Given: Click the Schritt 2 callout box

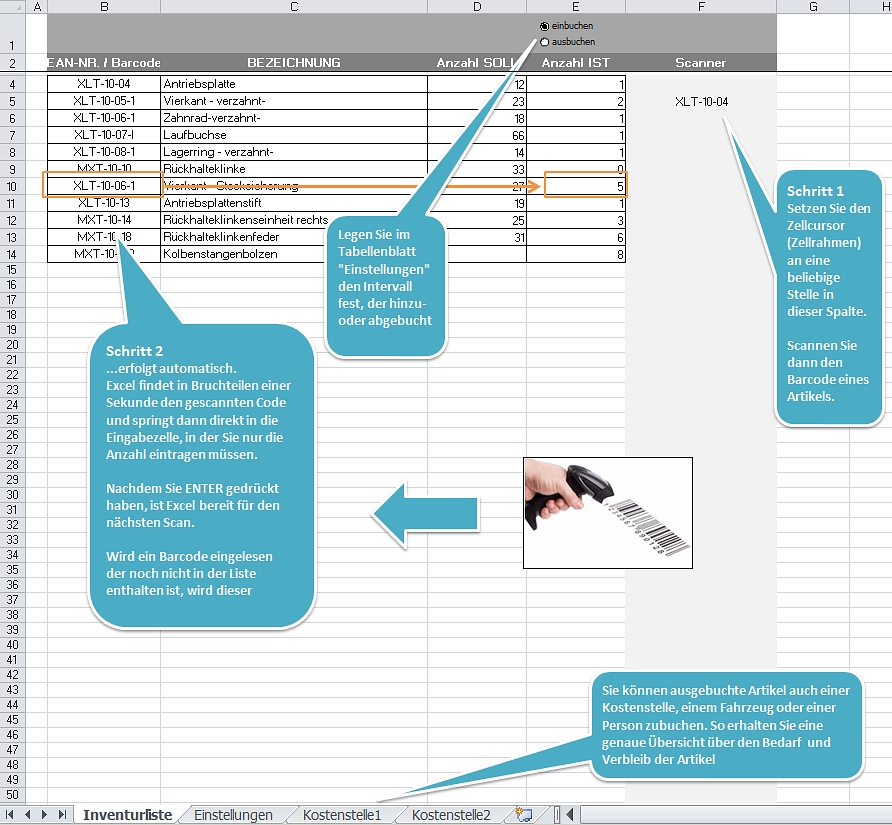Looking at the screenshot, I should (x=203, y=475).
